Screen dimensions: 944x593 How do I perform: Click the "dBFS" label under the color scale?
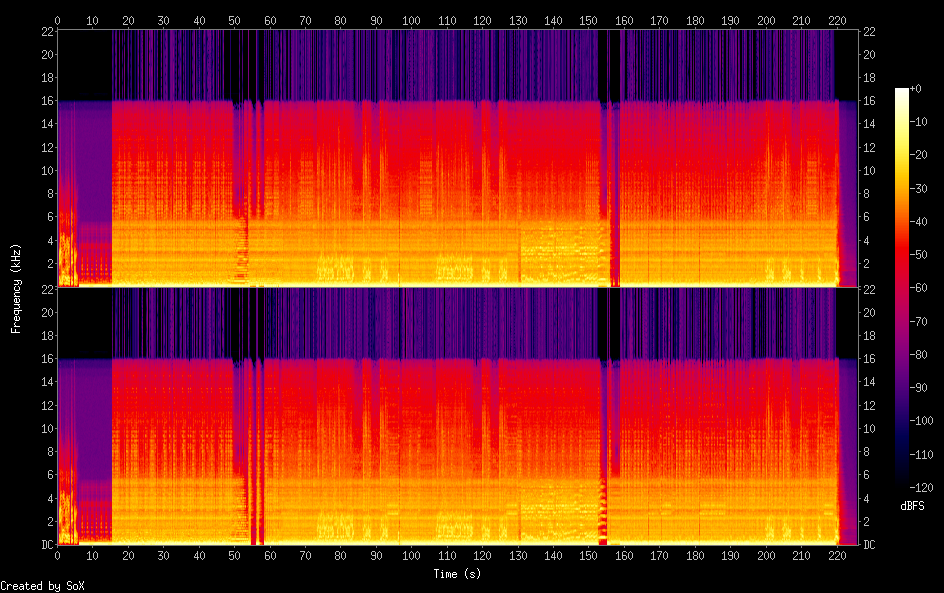click(912, 506)
